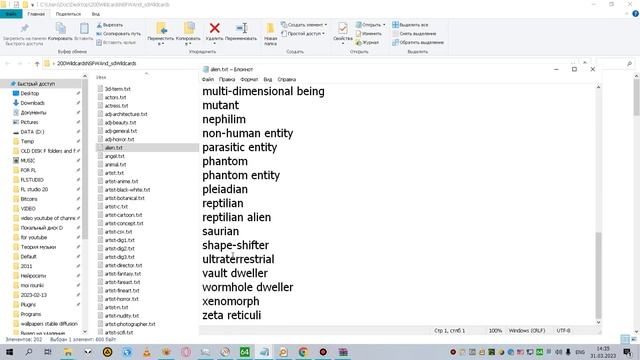
Task: Select Downloads in the navigation pane
Action: [32, 103]
